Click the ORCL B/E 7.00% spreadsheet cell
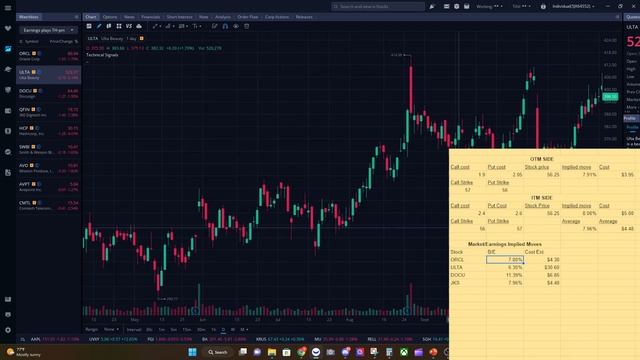 tap(505, 260)
